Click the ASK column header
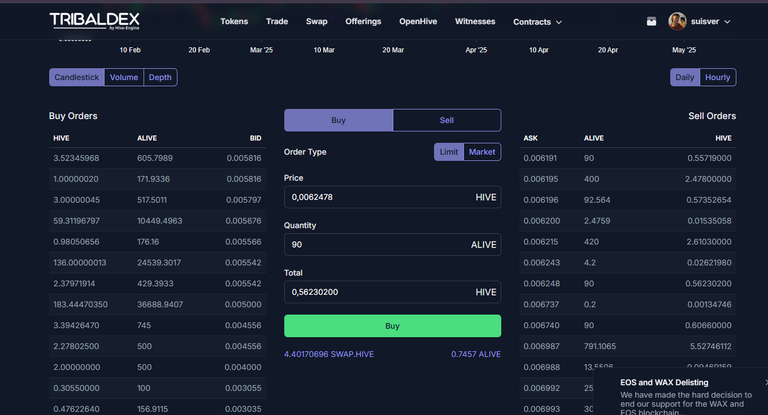 [x=530, y=138]
